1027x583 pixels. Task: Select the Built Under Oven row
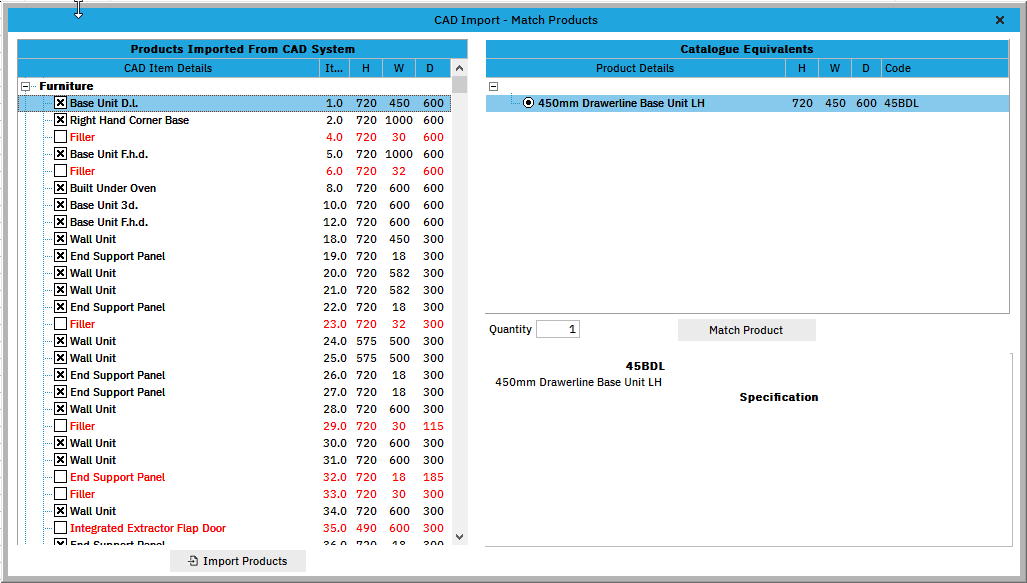tap(234, 188)
